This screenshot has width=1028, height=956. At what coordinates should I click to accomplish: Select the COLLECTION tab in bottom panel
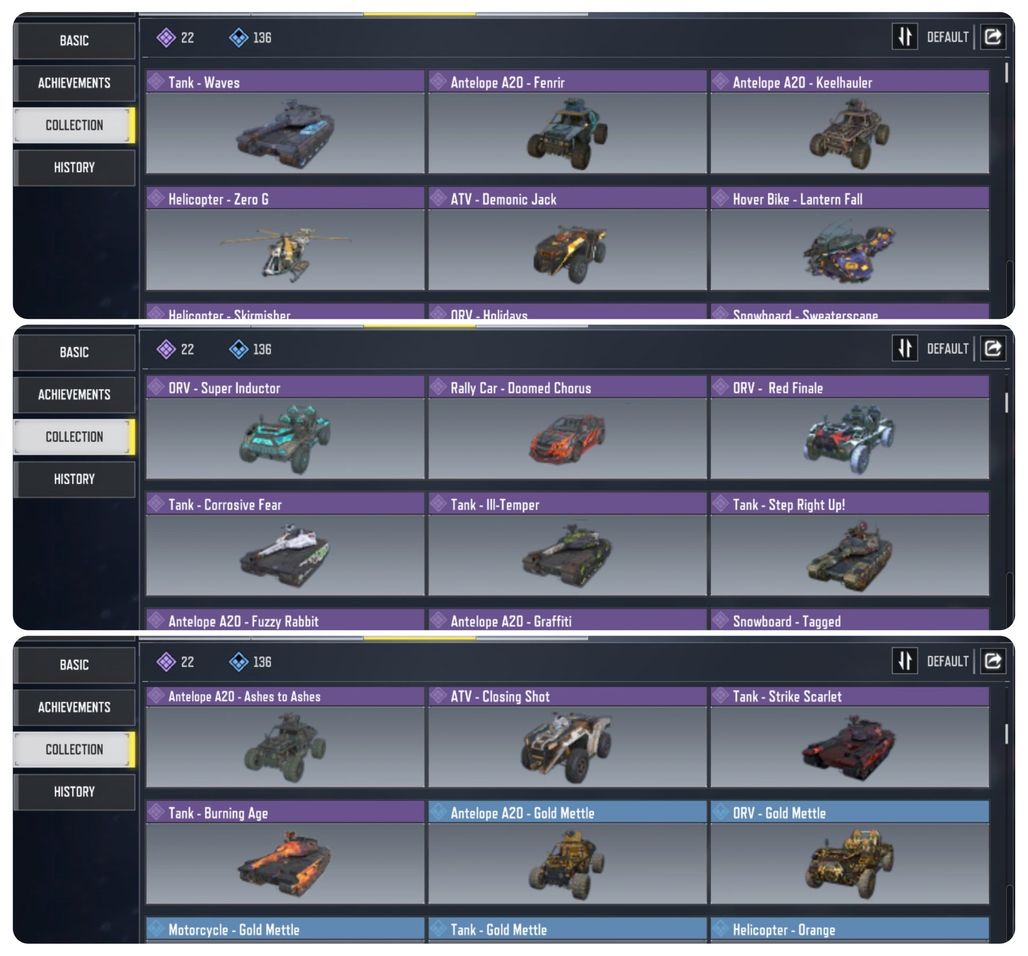[x=74, y=749]
